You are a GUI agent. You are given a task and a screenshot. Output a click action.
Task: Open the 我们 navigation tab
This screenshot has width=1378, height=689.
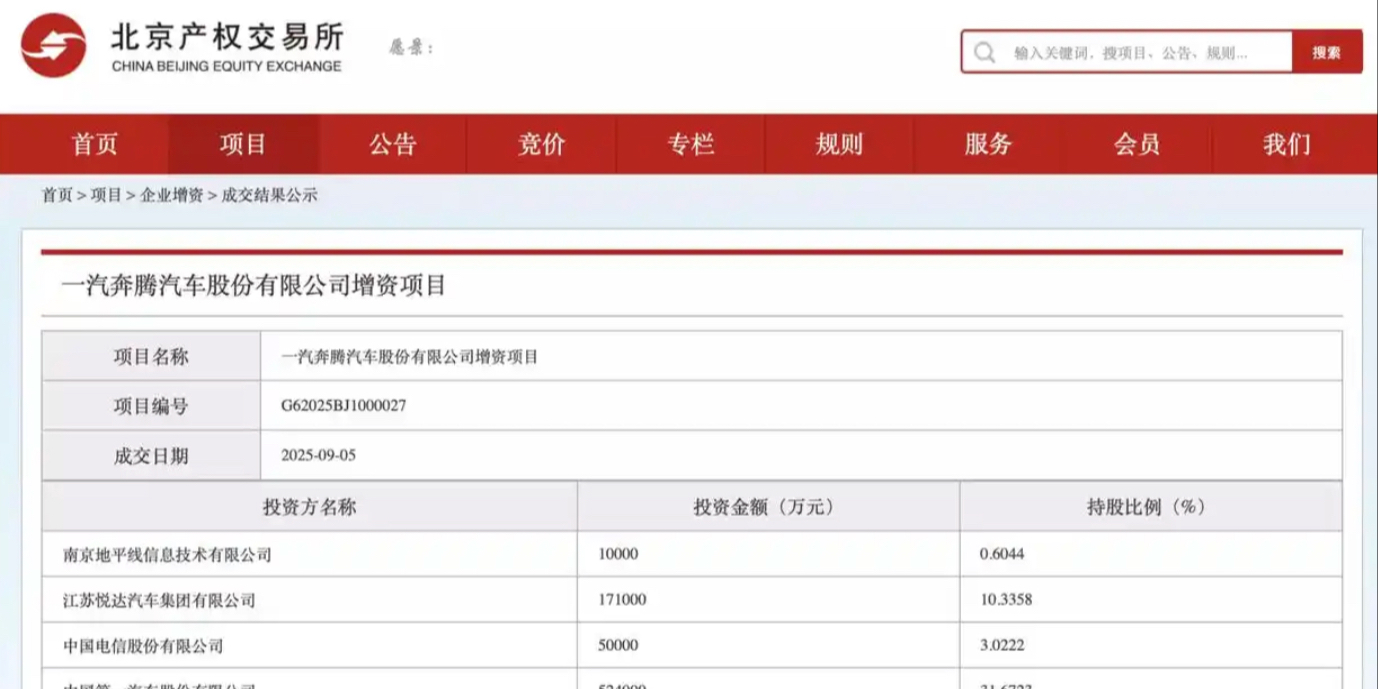click(1286, 144)
